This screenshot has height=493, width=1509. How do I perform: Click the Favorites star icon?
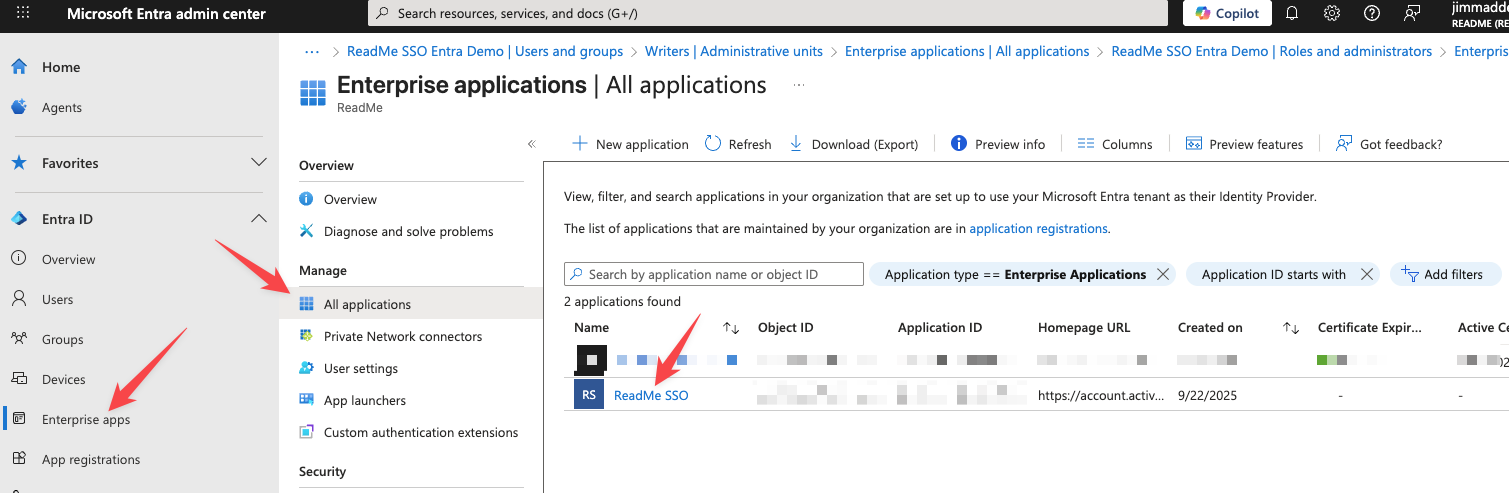[x=19, y=163]
